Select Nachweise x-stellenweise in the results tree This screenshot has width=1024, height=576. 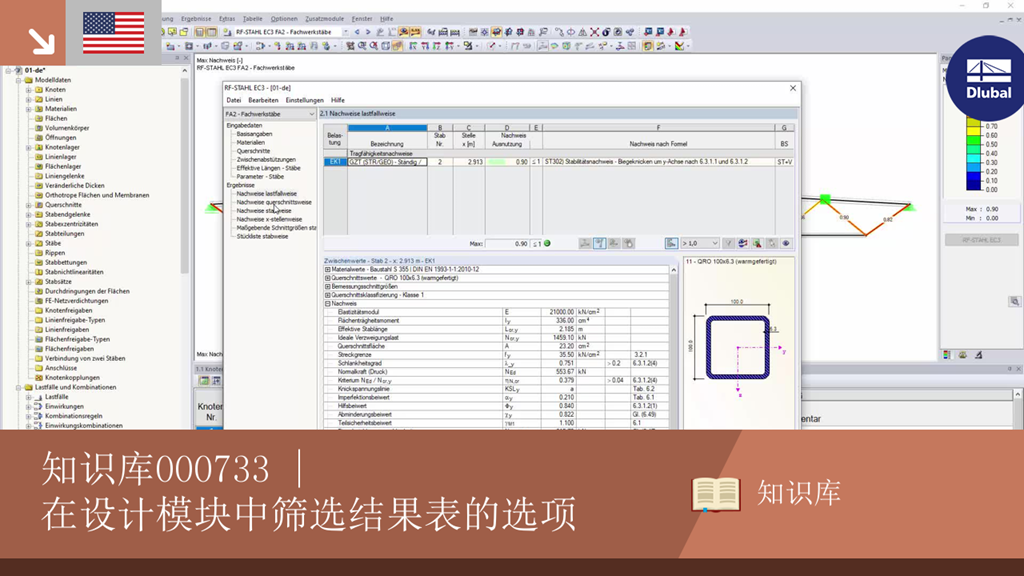coord(269,219)
